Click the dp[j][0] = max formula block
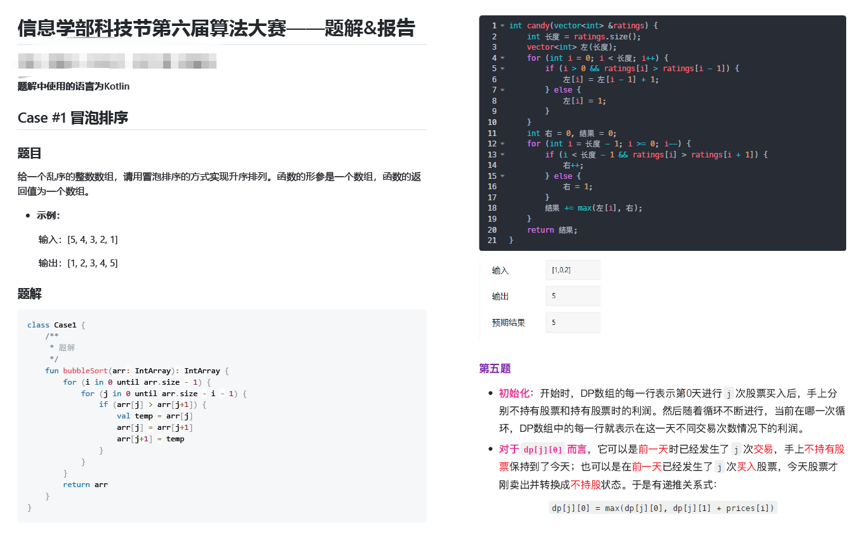Image resolution: width=867 pixels, height=537 pixels. pos(663,508)
